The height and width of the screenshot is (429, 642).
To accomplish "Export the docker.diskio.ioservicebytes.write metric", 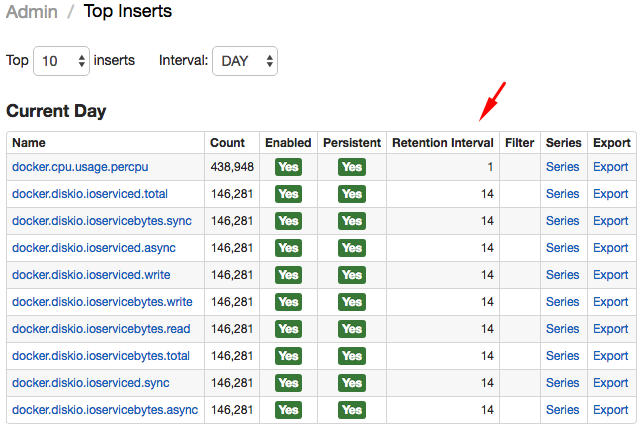I will click(x=611, y=302).
